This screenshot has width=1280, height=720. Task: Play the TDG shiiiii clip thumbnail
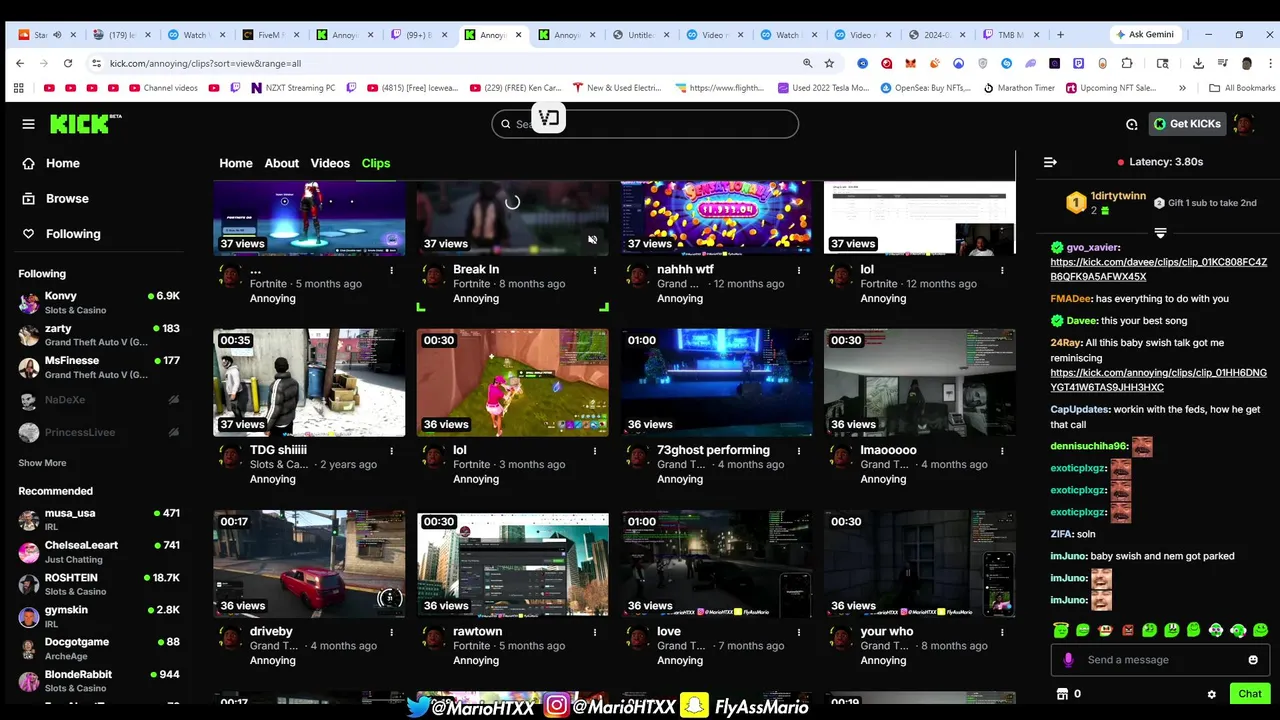pos(309,382)
